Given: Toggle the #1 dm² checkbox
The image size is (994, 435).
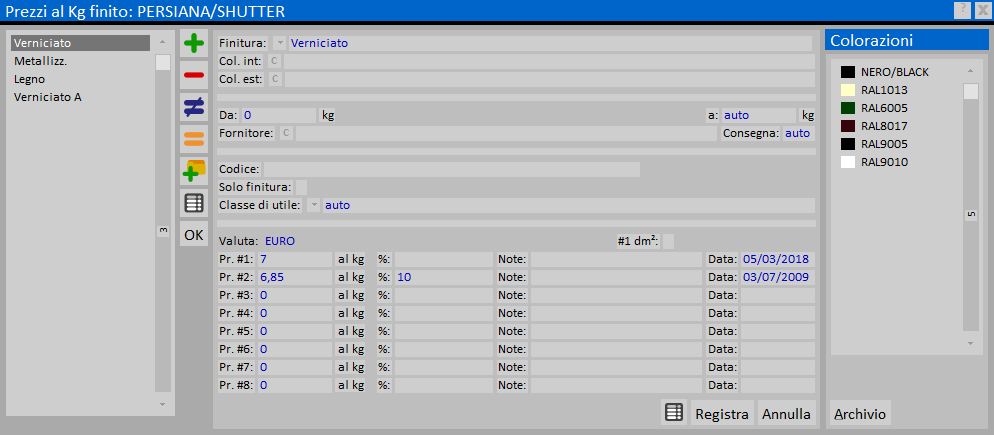Looking at the screenshot, I should (x=668, y=241).
